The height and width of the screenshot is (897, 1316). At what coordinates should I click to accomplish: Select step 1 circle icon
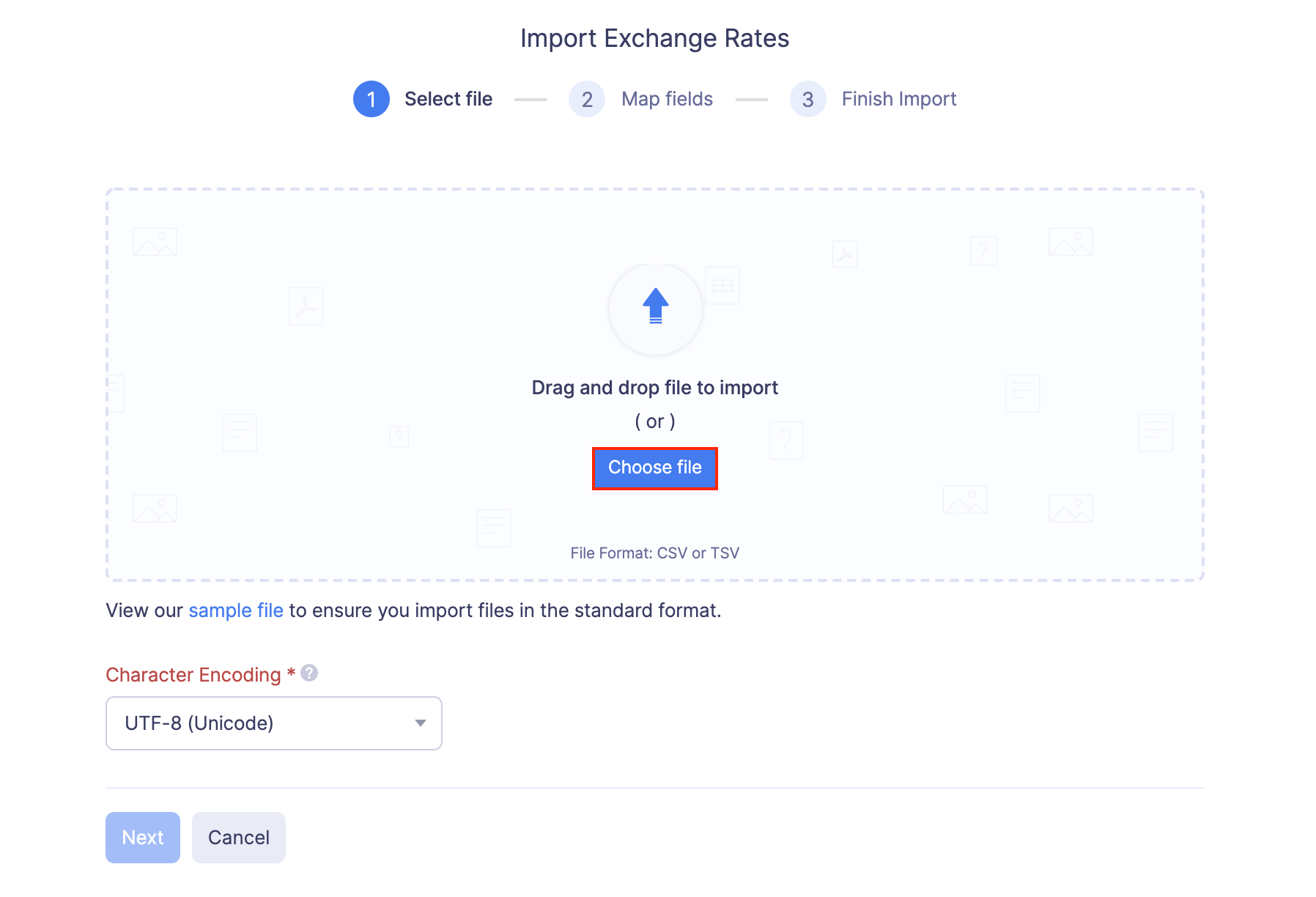371,98
